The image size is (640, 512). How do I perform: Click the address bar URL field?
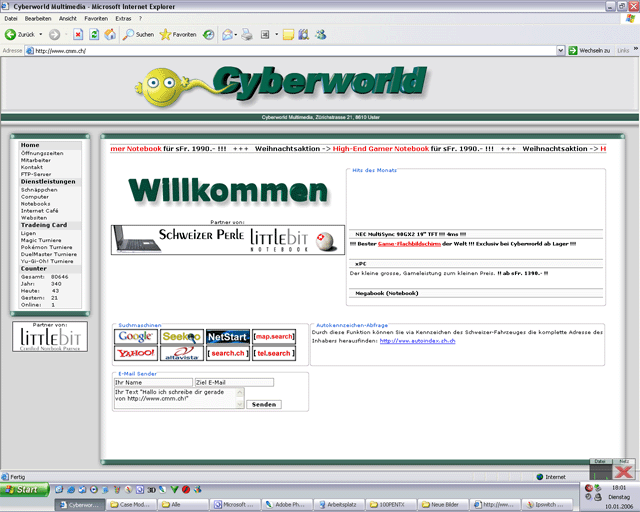click(290, 51)
